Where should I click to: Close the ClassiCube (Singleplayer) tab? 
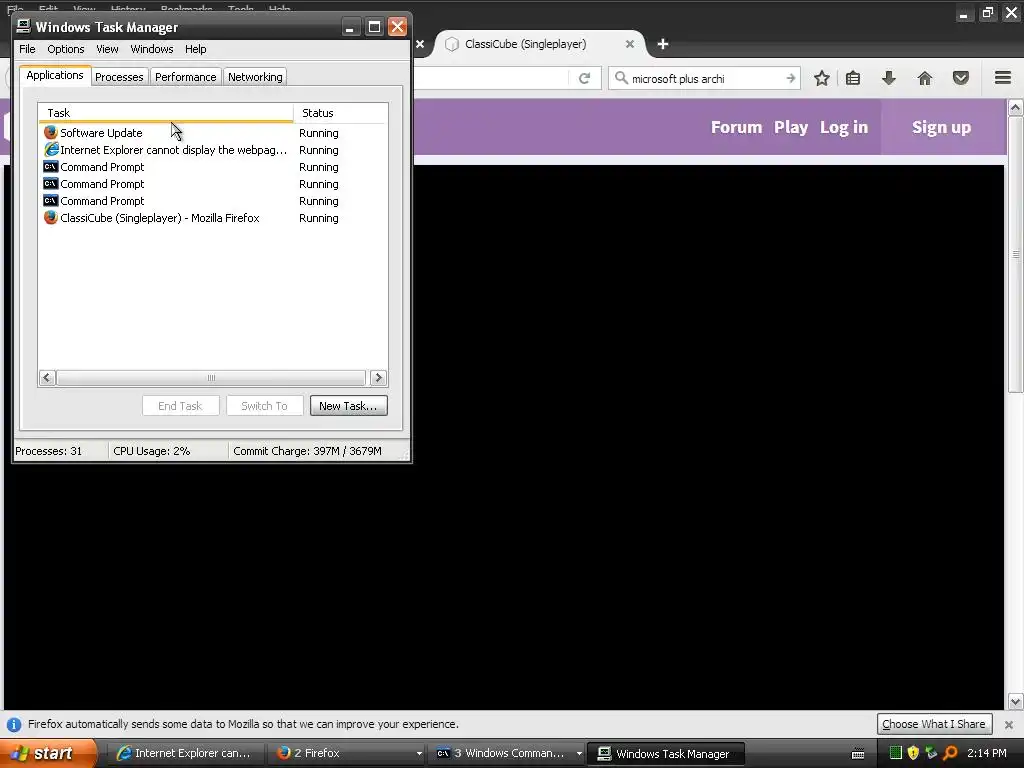pyautogui.click(x=630, y=44)
